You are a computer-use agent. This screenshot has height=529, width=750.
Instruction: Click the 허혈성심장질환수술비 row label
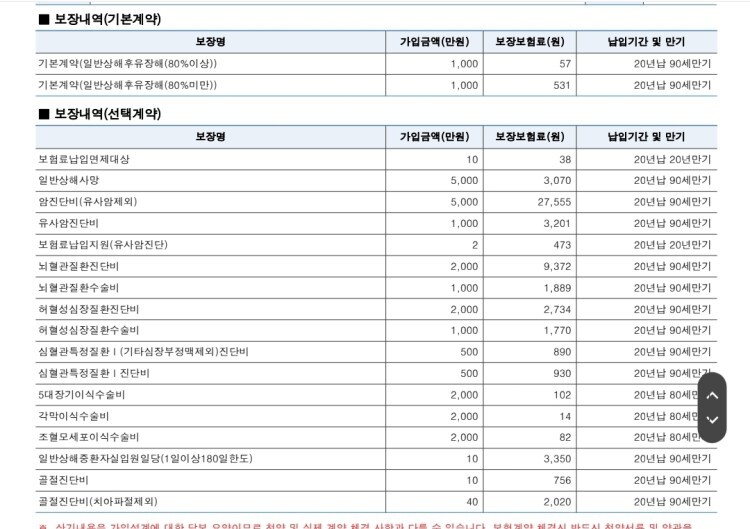88,330
